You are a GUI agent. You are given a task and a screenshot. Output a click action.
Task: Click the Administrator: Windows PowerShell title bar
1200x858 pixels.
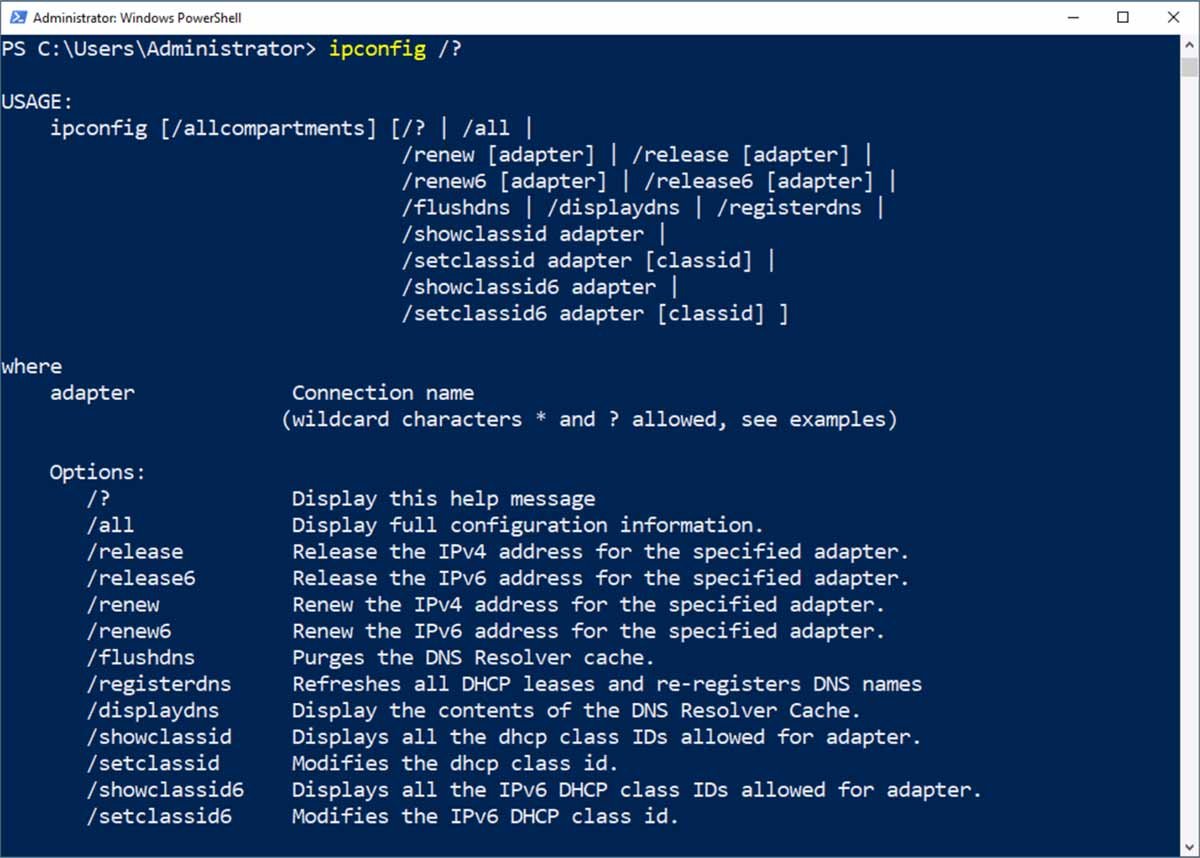pyautogui.click(x=140, y=17)
